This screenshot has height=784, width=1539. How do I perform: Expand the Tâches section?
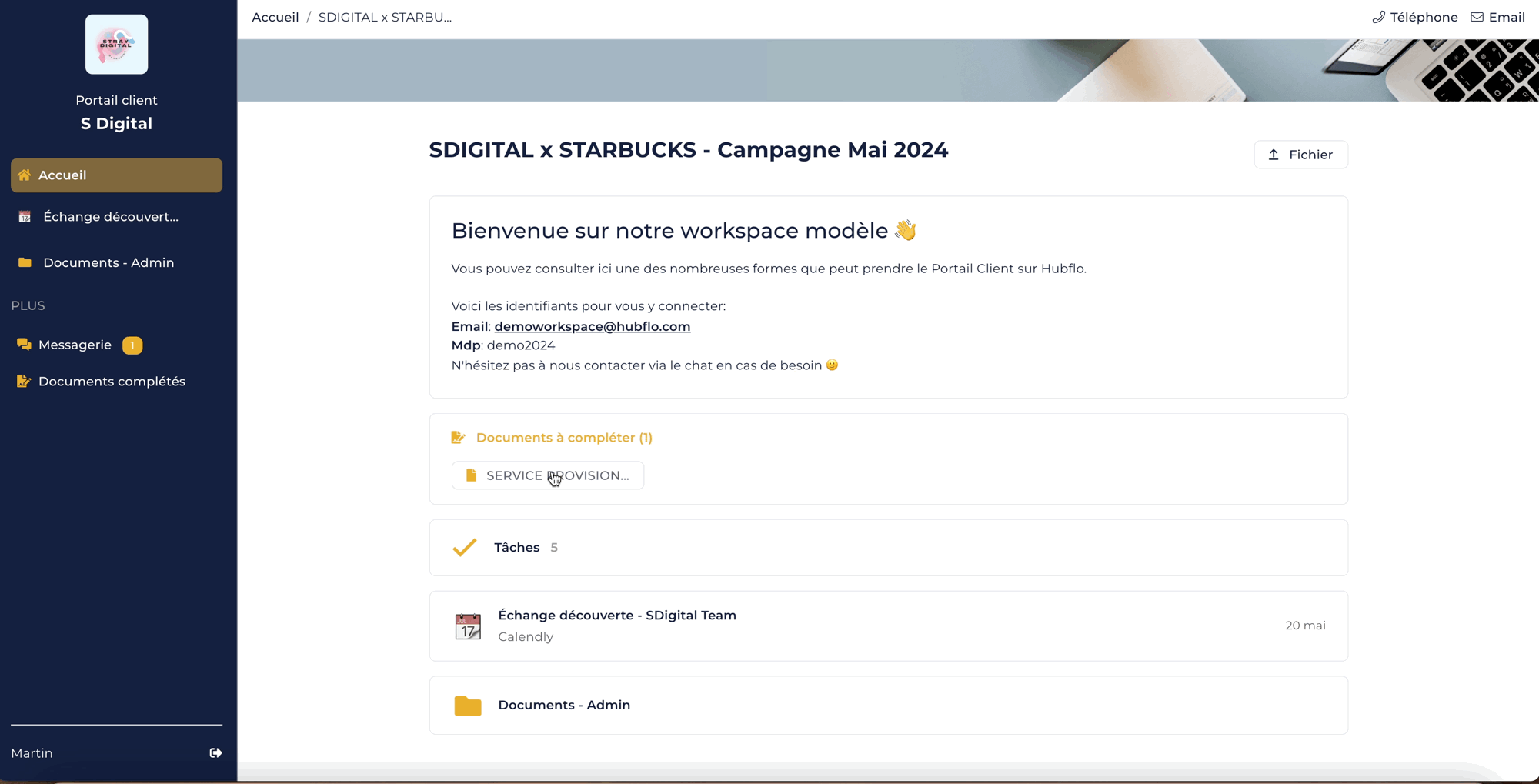tap(889, 548)
